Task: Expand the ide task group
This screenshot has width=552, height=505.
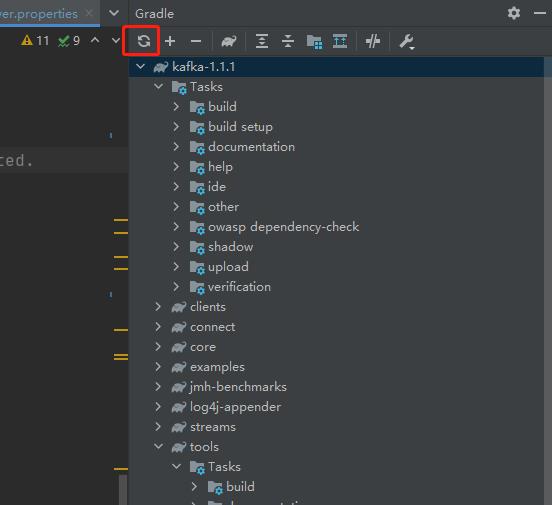Action: pyautogui.click(x=176, y=187)
